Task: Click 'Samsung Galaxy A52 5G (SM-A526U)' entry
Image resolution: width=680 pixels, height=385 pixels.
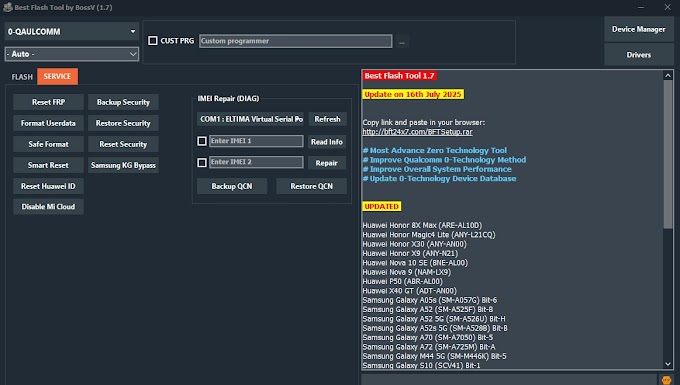Action: tap(434, 319)
